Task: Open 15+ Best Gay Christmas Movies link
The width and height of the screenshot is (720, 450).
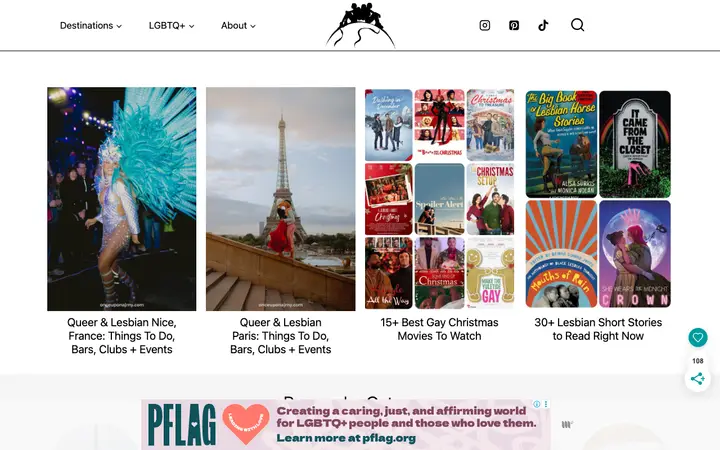Action: [439, 329]
